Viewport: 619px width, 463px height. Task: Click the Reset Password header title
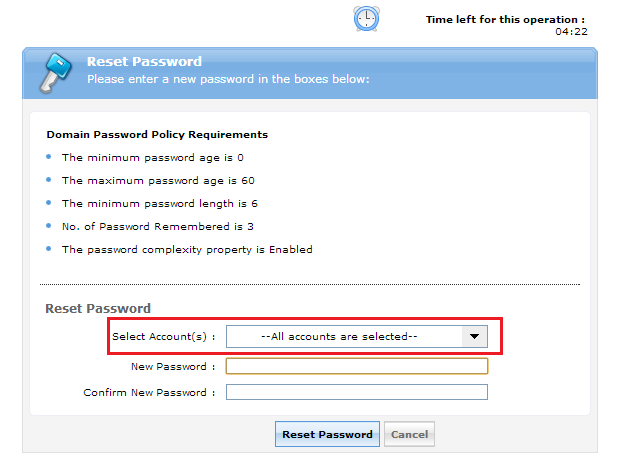pyautogui.click(x=144, y=61)
